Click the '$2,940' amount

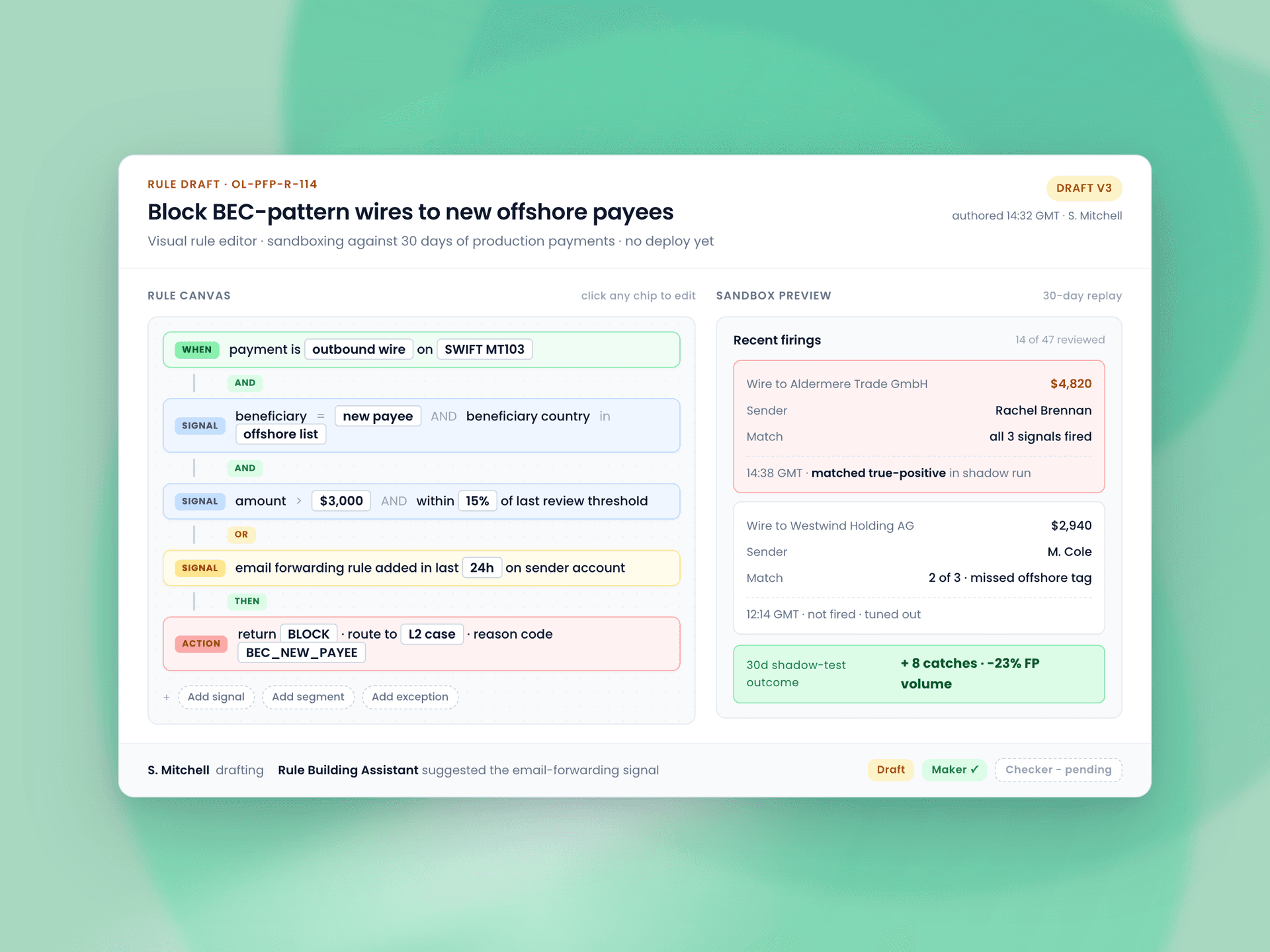tap(1071, 526)
